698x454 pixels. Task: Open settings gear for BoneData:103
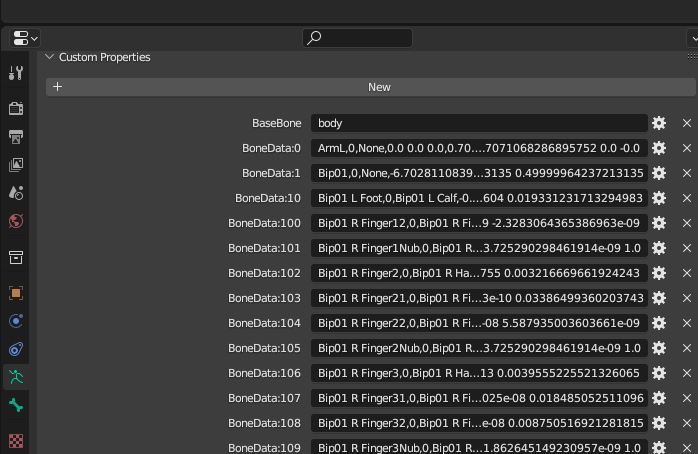659,298
